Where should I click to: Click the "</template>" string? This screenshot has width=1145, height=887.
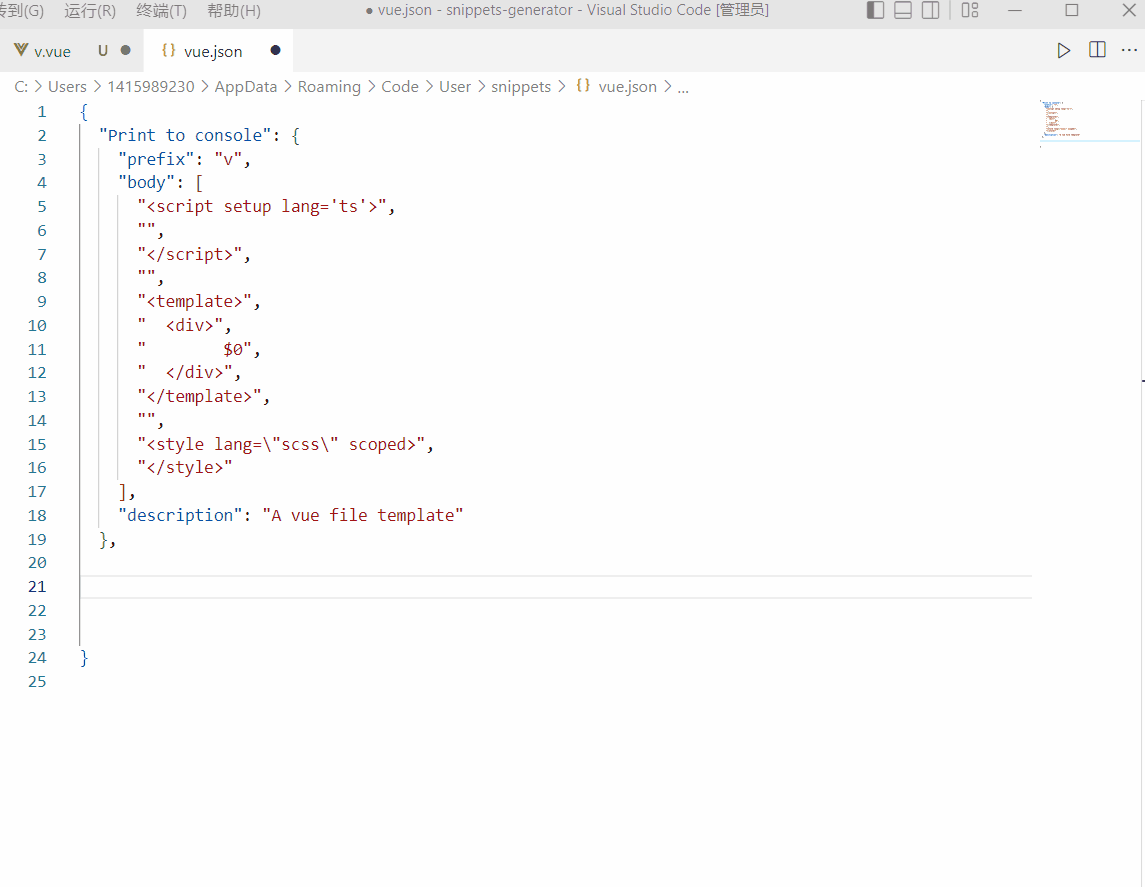pyautogui.click(x=199, y=396)
